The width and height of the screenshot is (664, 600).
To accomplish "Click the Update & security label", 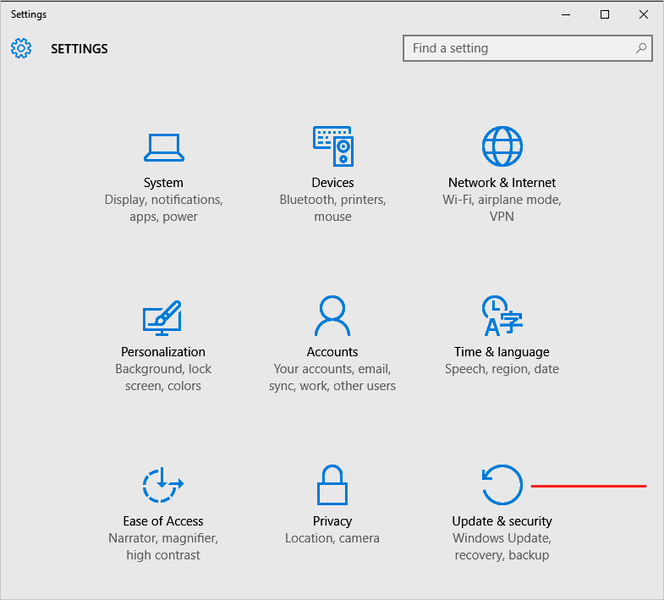I will pos(502,521).
